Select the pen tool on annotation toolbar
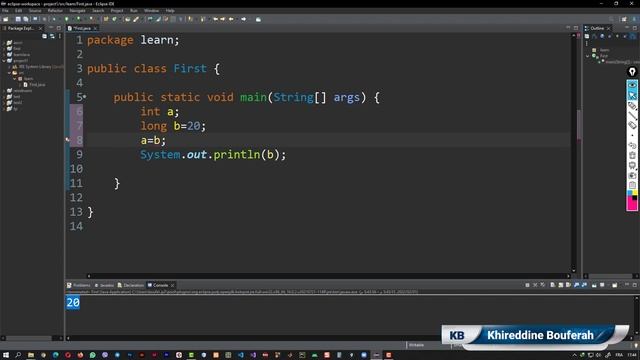 [632, 106]
